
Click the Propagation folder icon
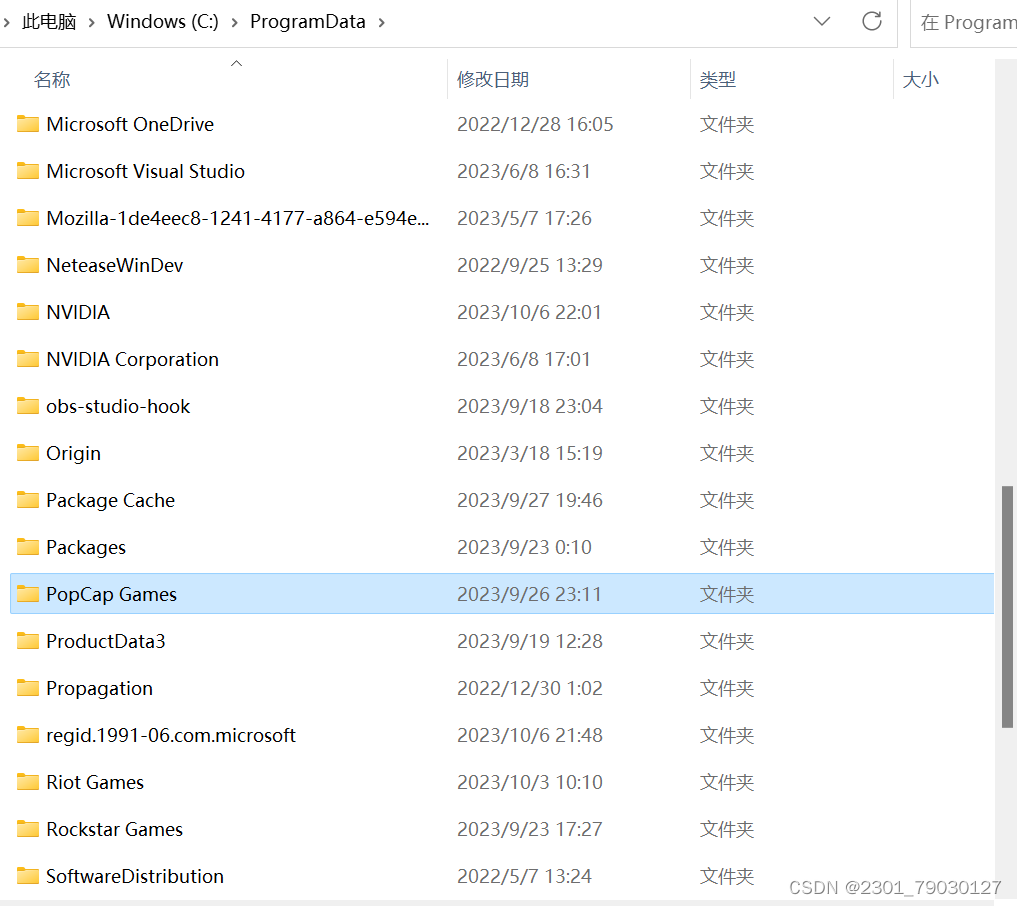[x=27, y=688]
